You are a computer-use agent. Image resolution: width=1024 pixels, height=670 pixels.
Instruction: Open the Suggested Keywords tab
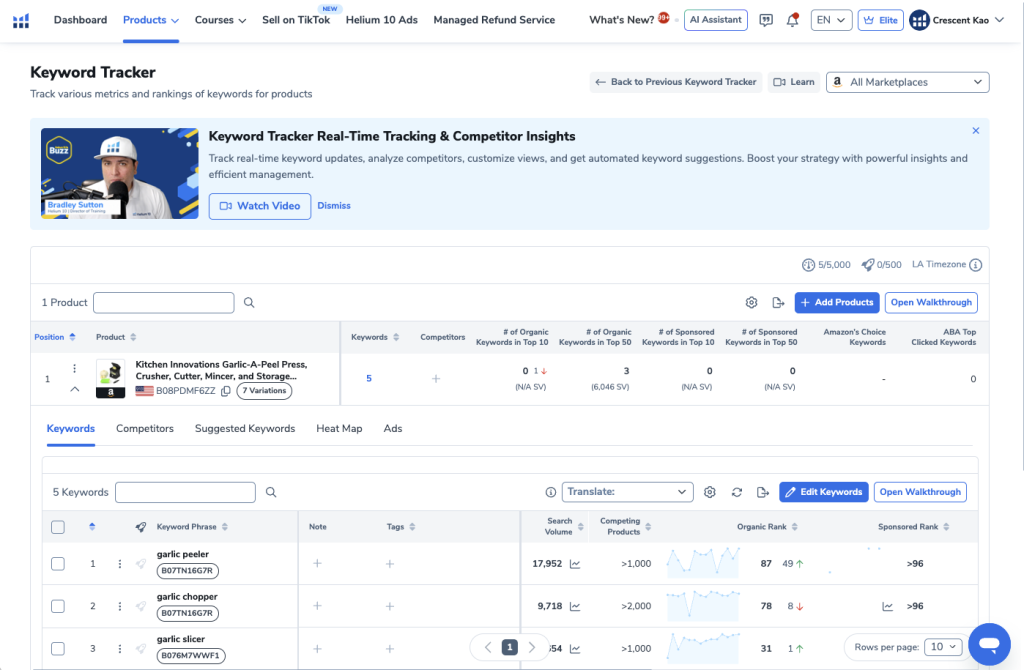click(245, 428)
